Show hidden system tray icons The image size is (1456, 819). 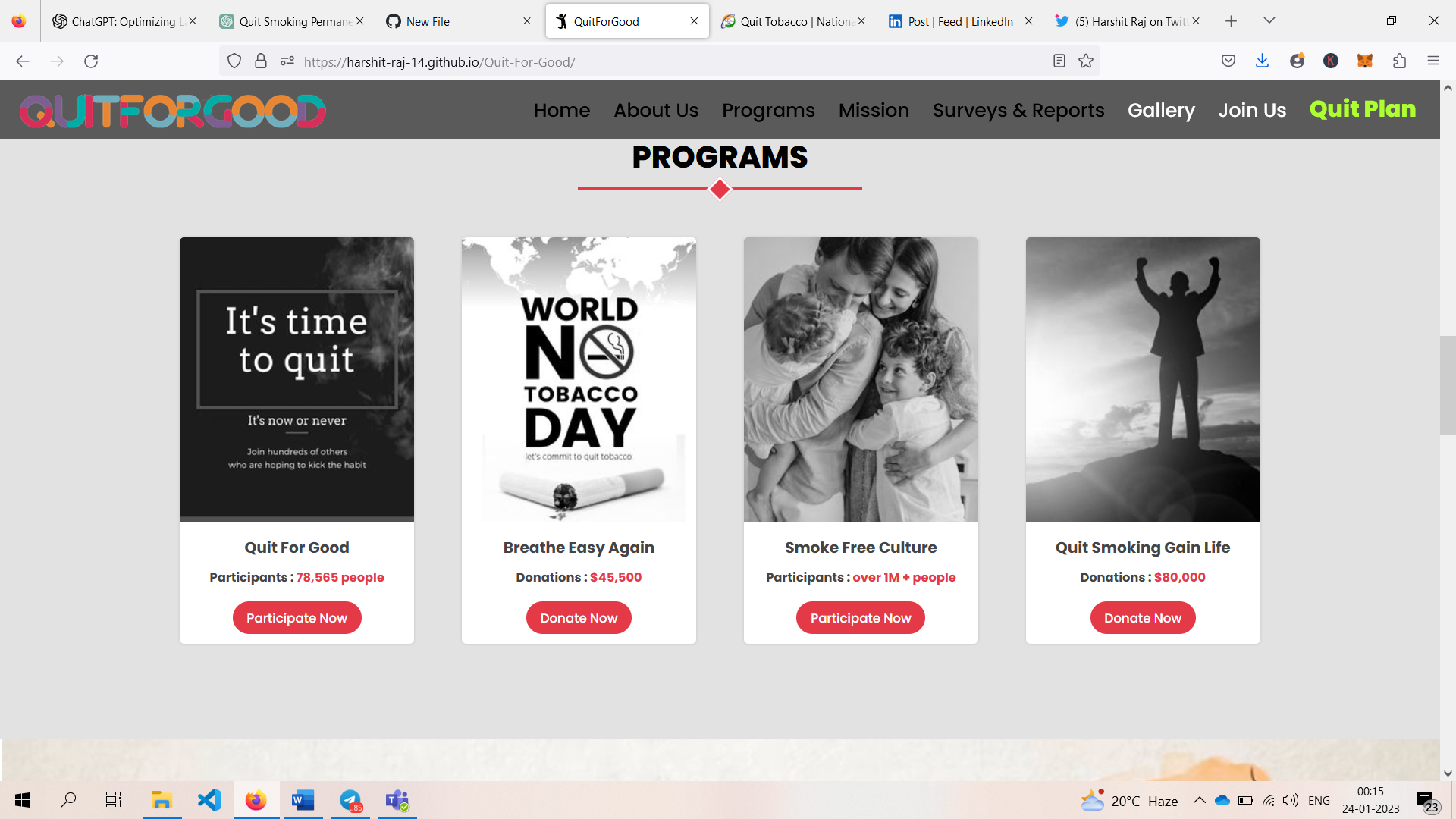pos(1199,800)
